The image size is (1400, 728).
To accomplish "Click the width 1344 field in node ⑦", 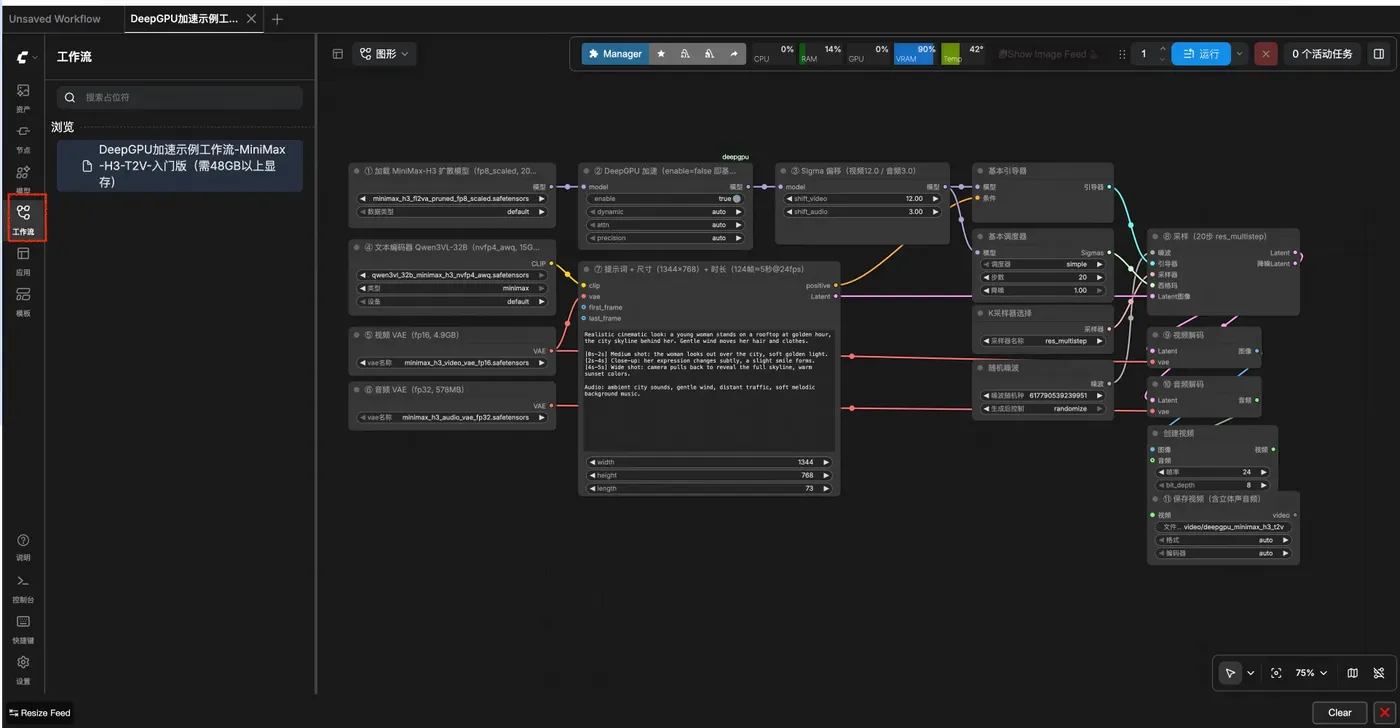I will tap(710, 462).
